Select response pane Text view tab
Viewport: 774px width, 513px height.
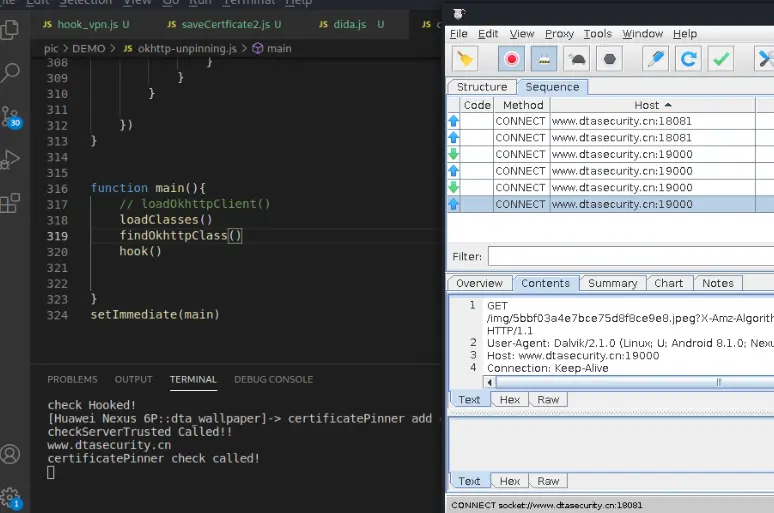tap(469, 481)
